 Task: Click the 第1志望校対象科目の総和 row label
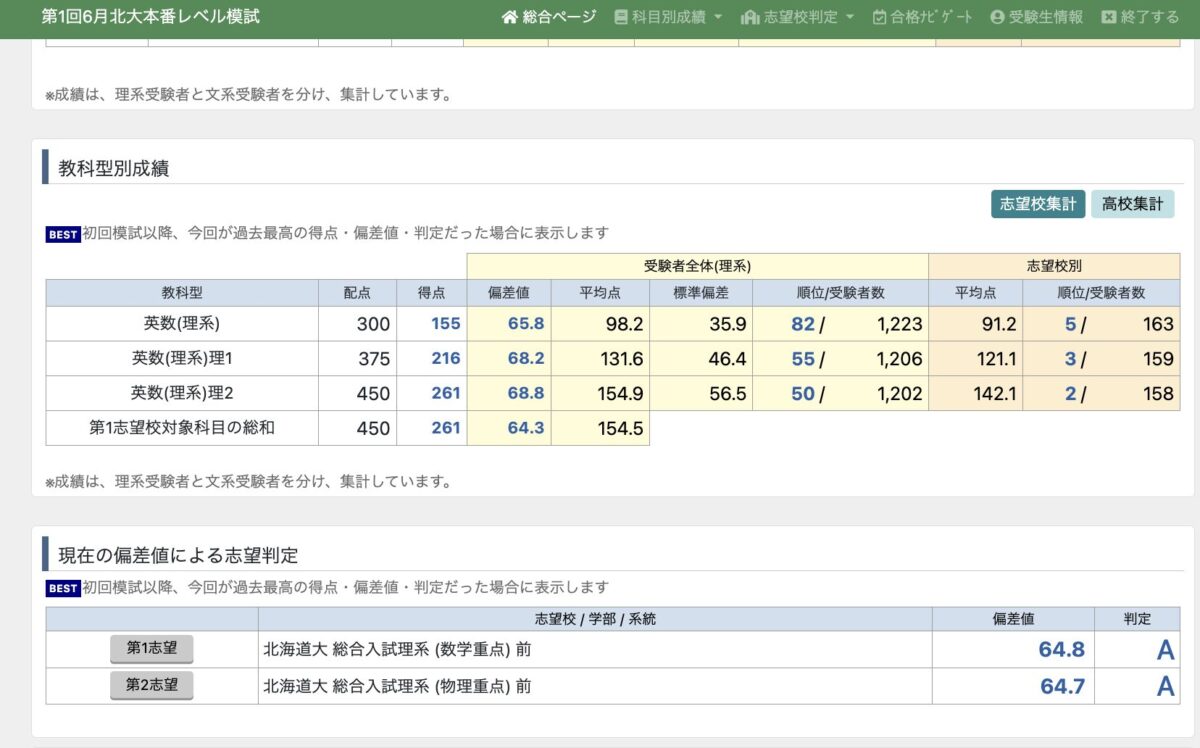coord(182,428)
